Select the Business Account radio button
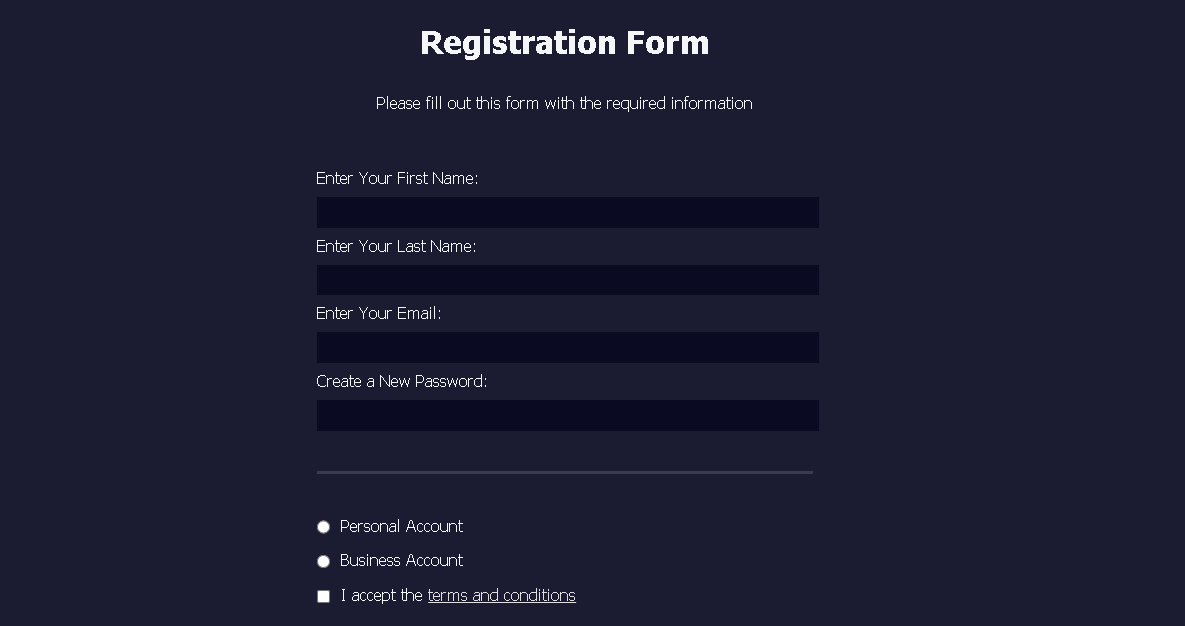 tap(323, 561)
